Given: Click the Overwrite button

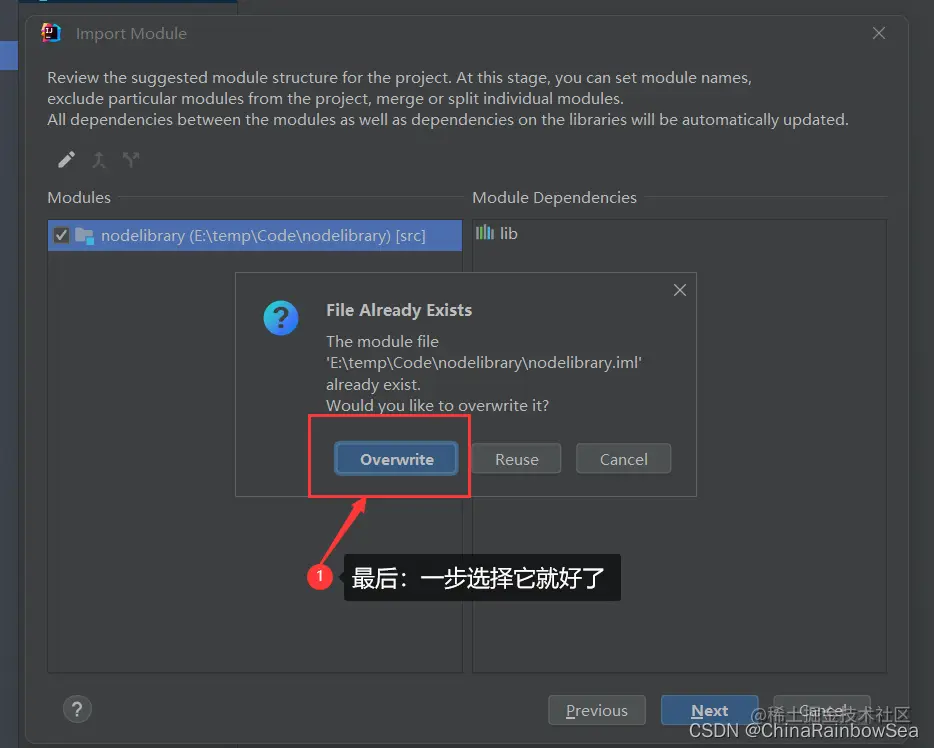Looking at the screenshot, I should pyautogui.click(x=396, y=459).
